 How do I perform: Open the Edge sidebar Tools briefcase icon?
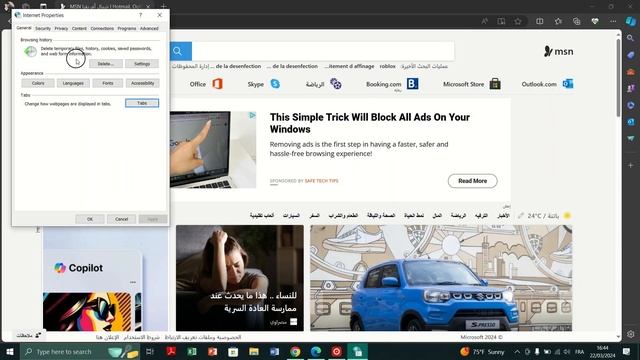click(x=631, y=71)
